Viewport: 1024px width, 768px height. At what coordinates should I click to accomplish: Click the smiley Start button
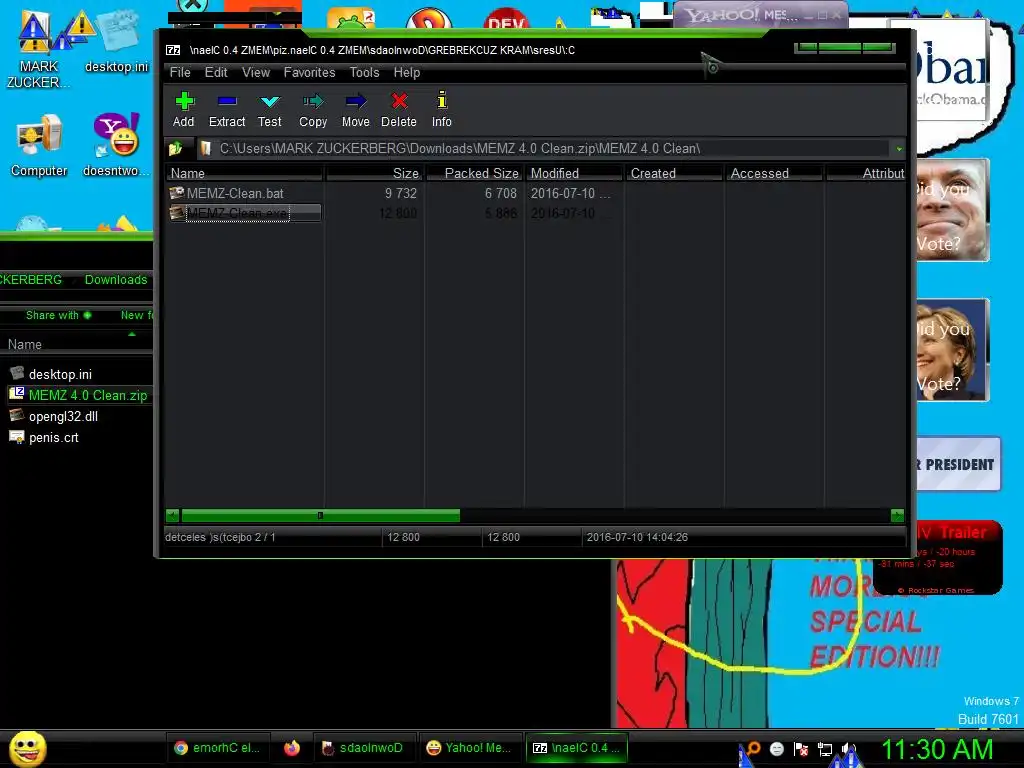tap(27, 748)
